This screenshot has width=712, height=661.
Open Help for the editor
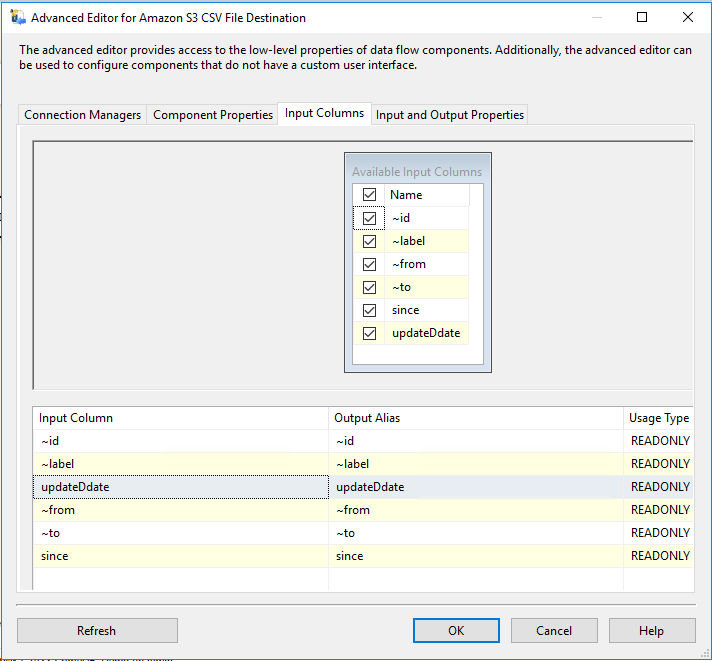(x=651, y=631)
